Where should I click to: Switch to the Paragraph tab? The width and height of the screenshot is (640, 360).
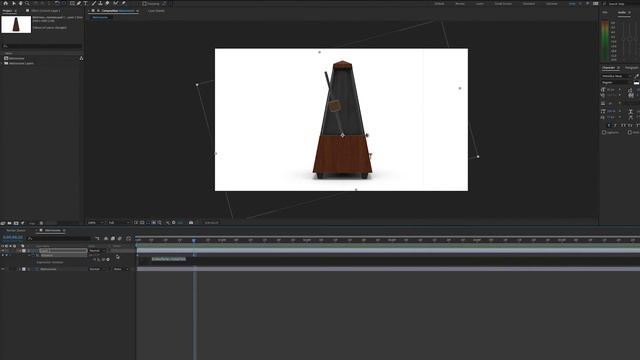[632, 67]
